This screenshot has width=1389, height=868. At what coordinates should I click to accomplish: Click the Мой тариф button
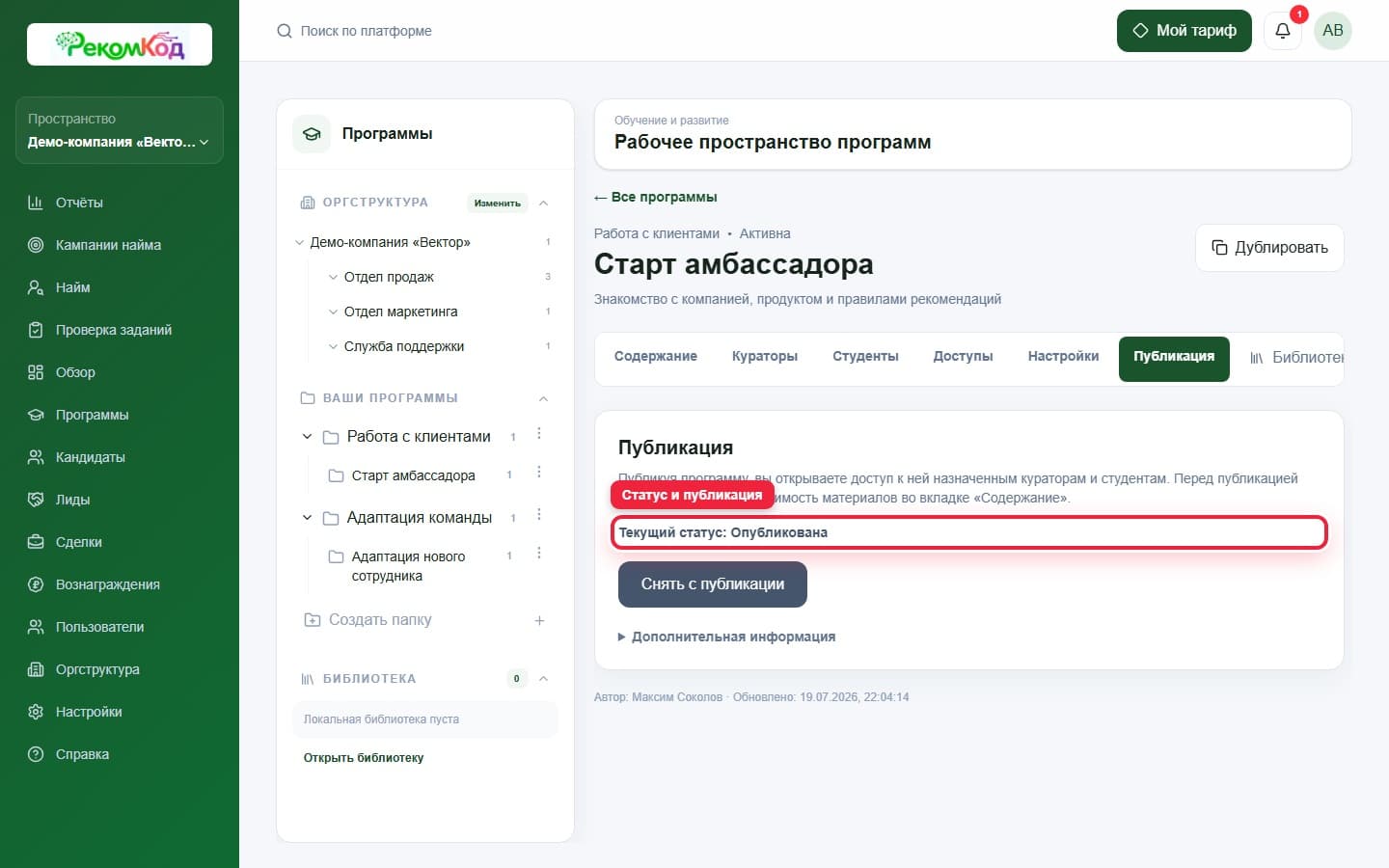1185,31
